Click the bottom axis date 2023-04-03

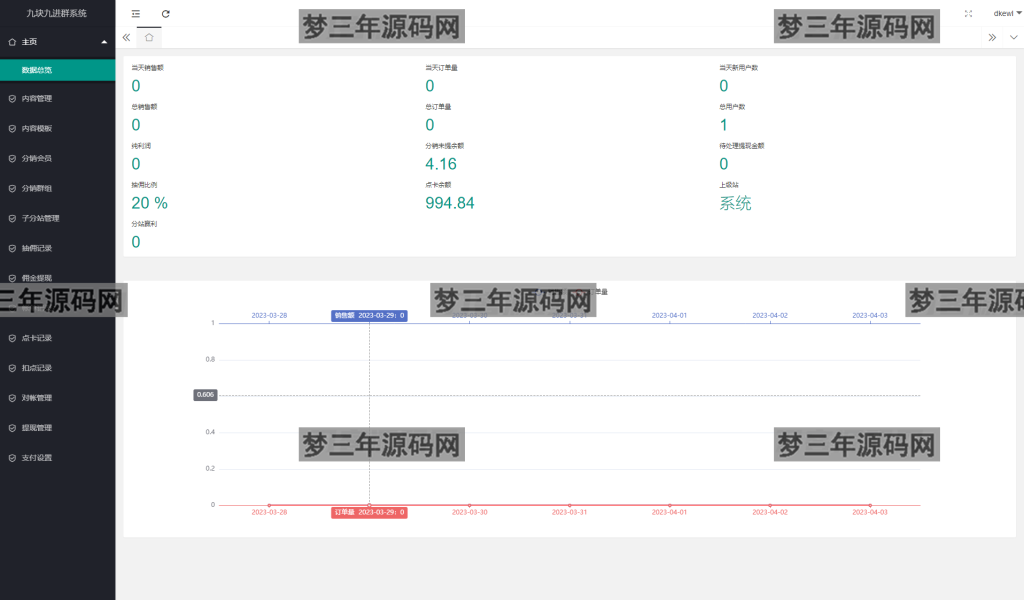click(870, 513)
